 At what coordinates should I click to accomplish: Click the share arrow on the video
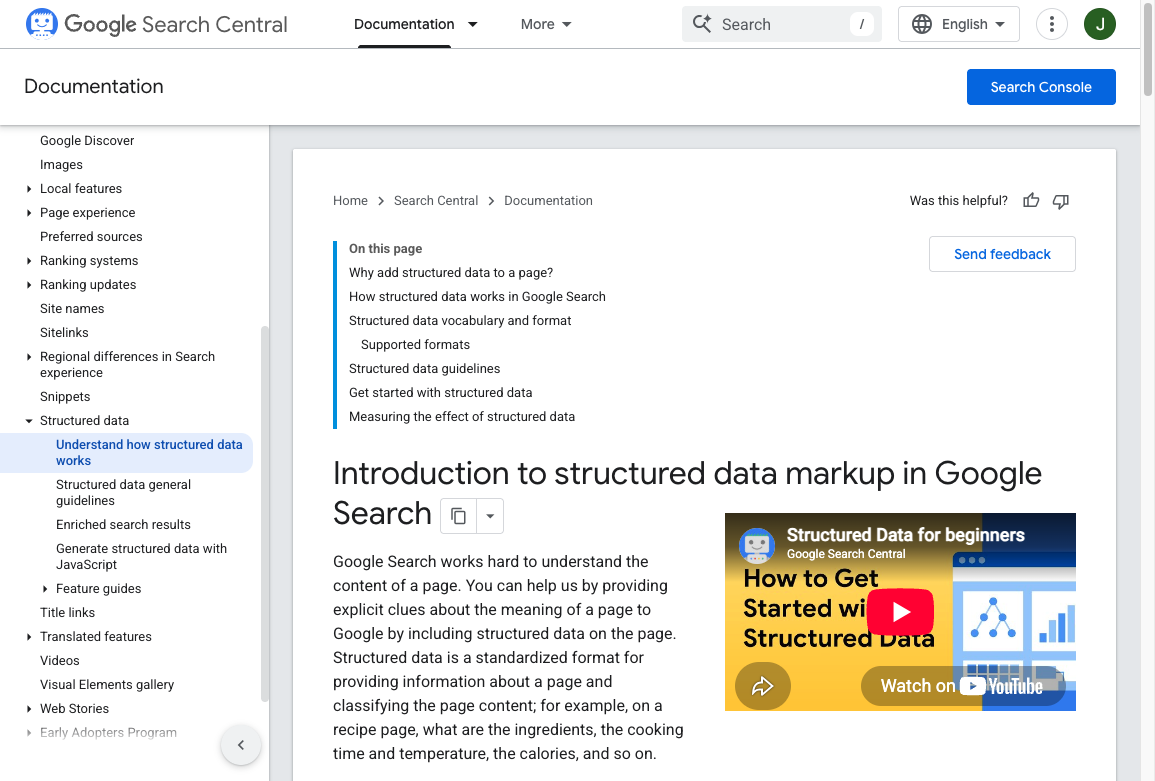(x=762, y=686)
